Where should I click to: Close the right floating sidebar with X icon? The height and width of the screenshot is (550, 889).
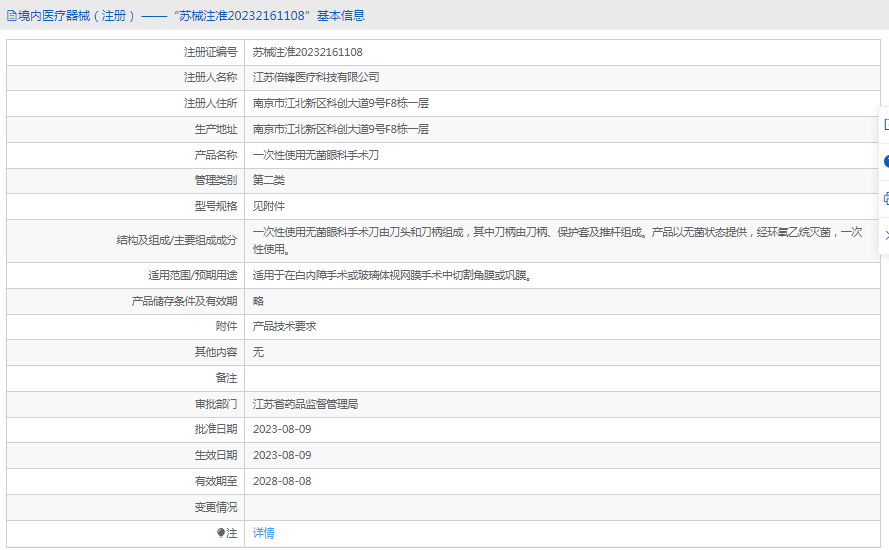[885, 234]
